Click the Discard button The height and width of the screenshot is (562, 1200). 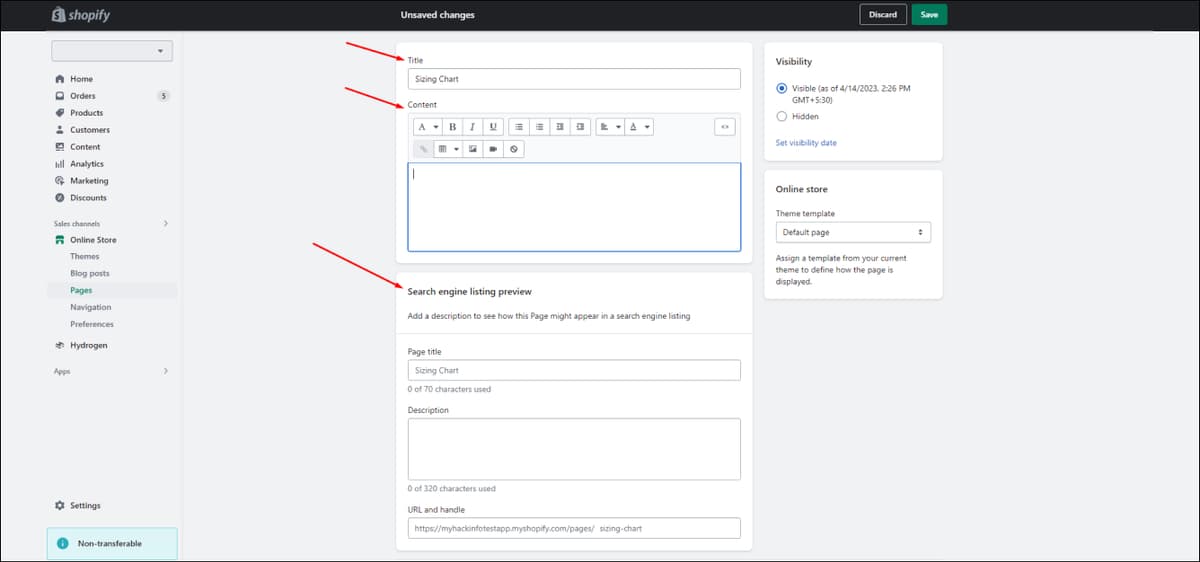point(883,15)
